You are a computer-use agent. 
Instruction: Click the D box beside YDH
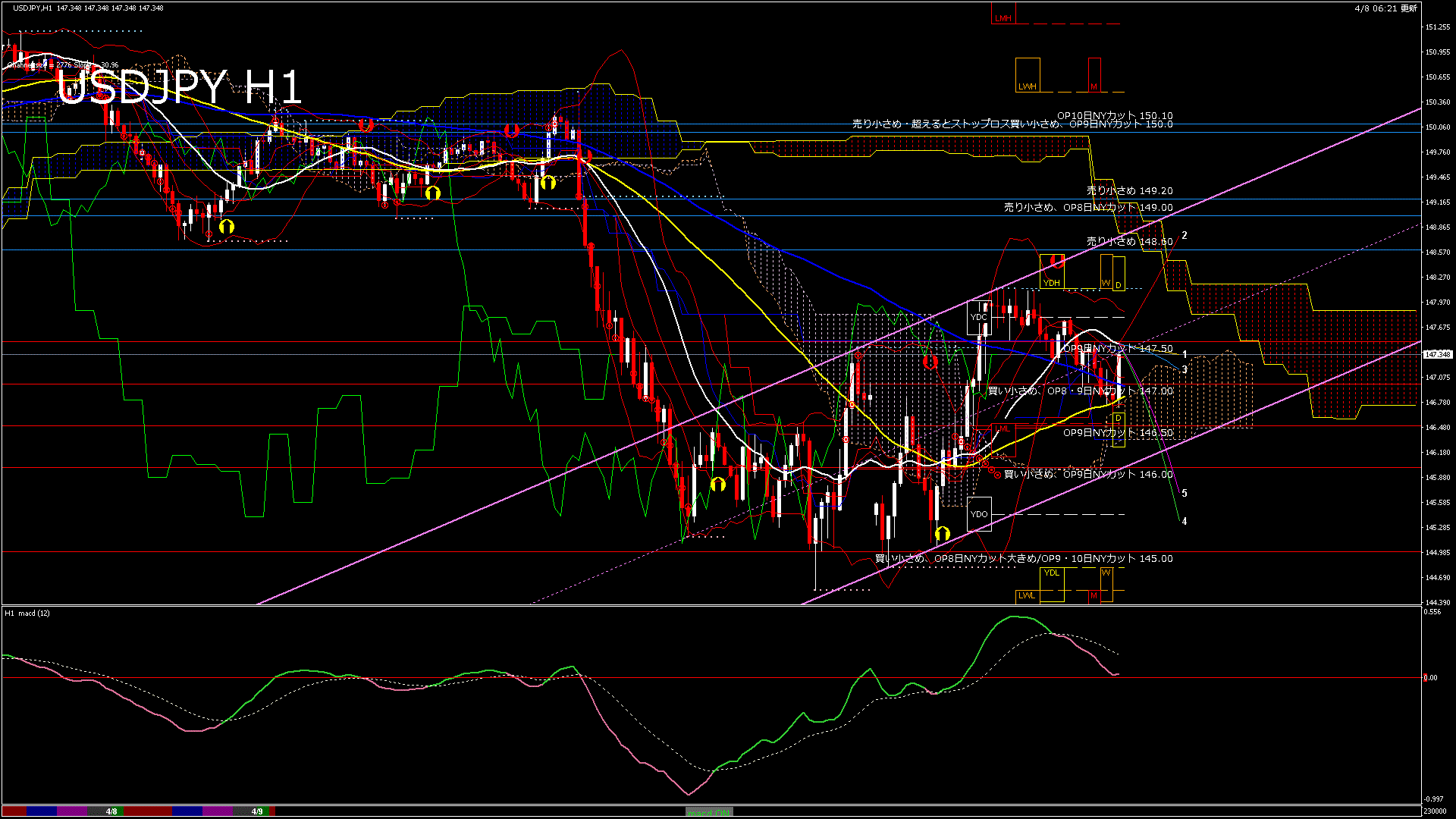point(1119,274)
